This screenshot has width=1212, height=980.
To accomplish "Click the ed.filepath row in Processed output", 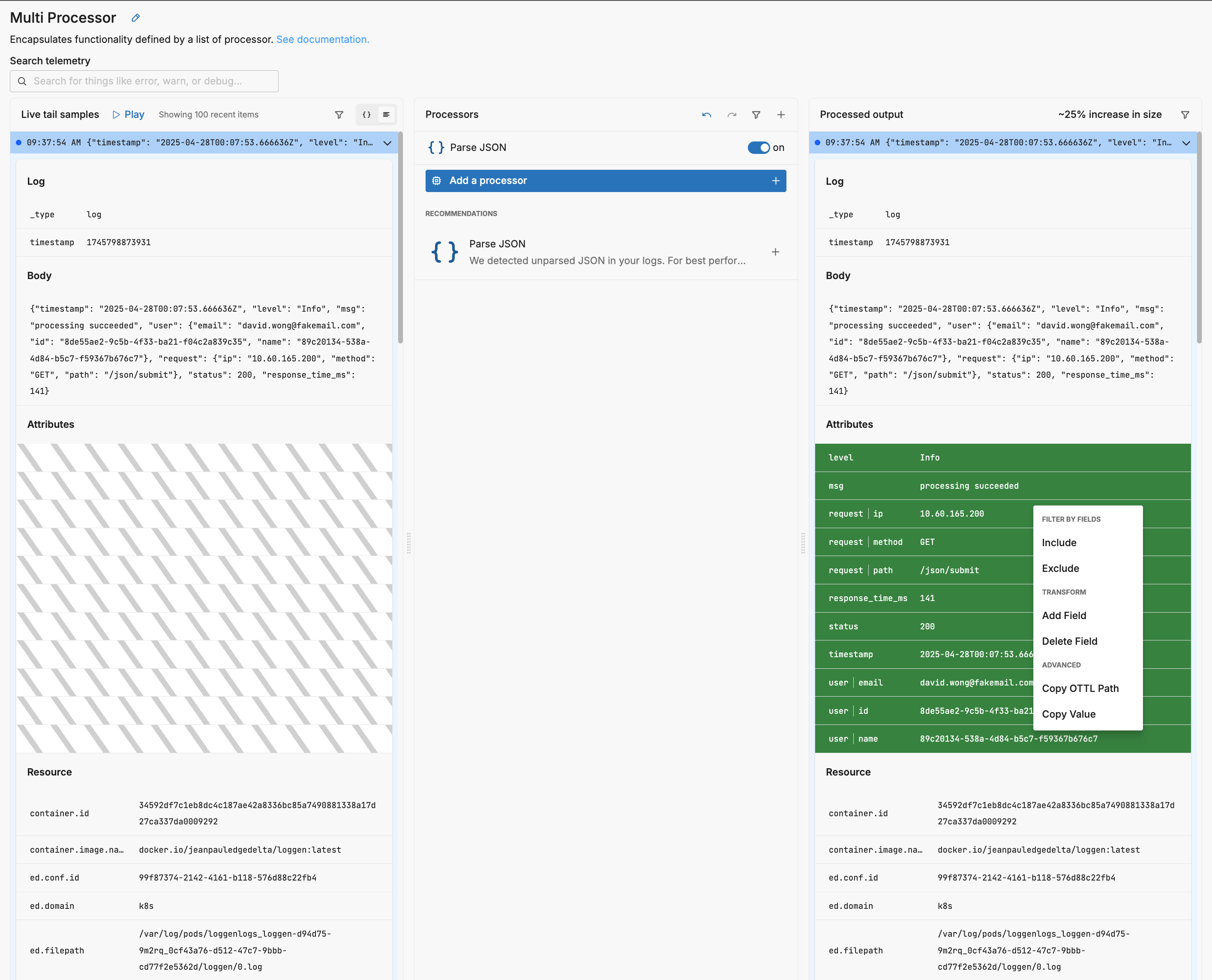I will 1002,951.
